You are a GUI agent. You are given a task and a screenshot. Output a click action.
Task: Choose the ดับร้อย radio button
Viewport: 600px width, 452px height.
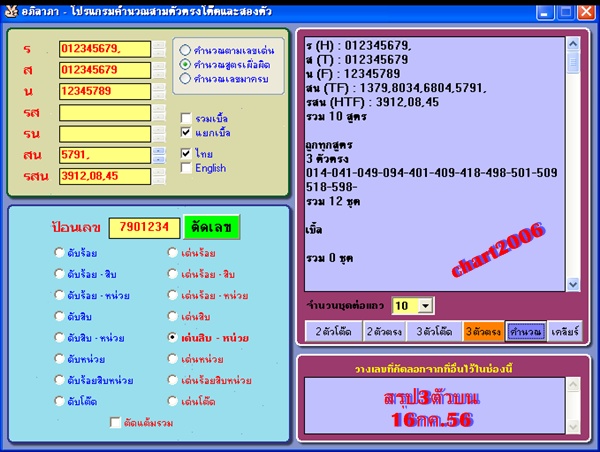pyautogui.click(x=59, y=253)
